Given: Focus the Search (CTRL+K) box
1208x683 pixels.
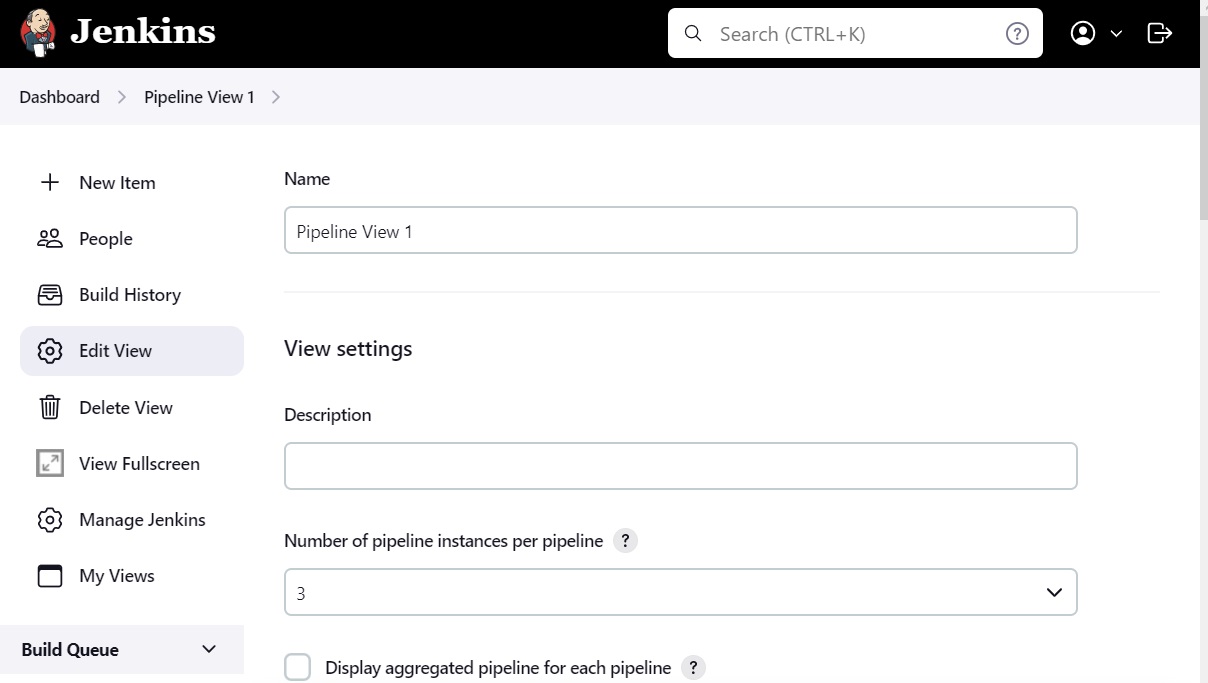Looking at the screenshot, I should point(855,34).
